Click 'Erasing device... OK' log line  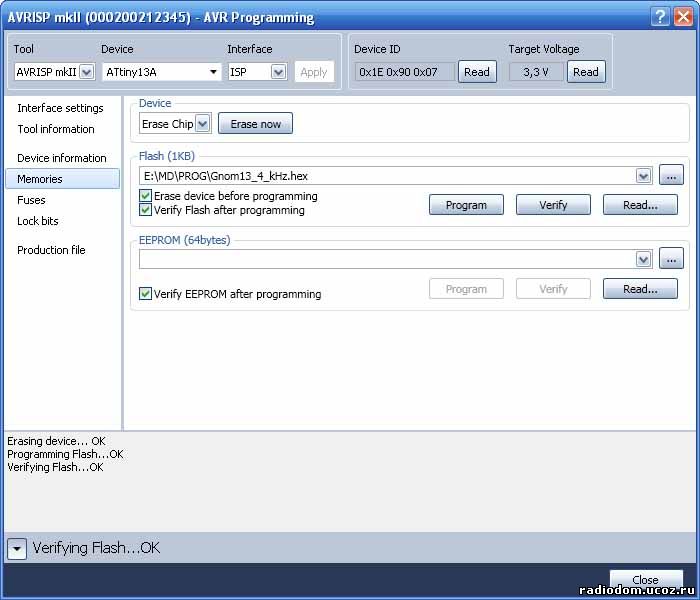click(56, 441)
